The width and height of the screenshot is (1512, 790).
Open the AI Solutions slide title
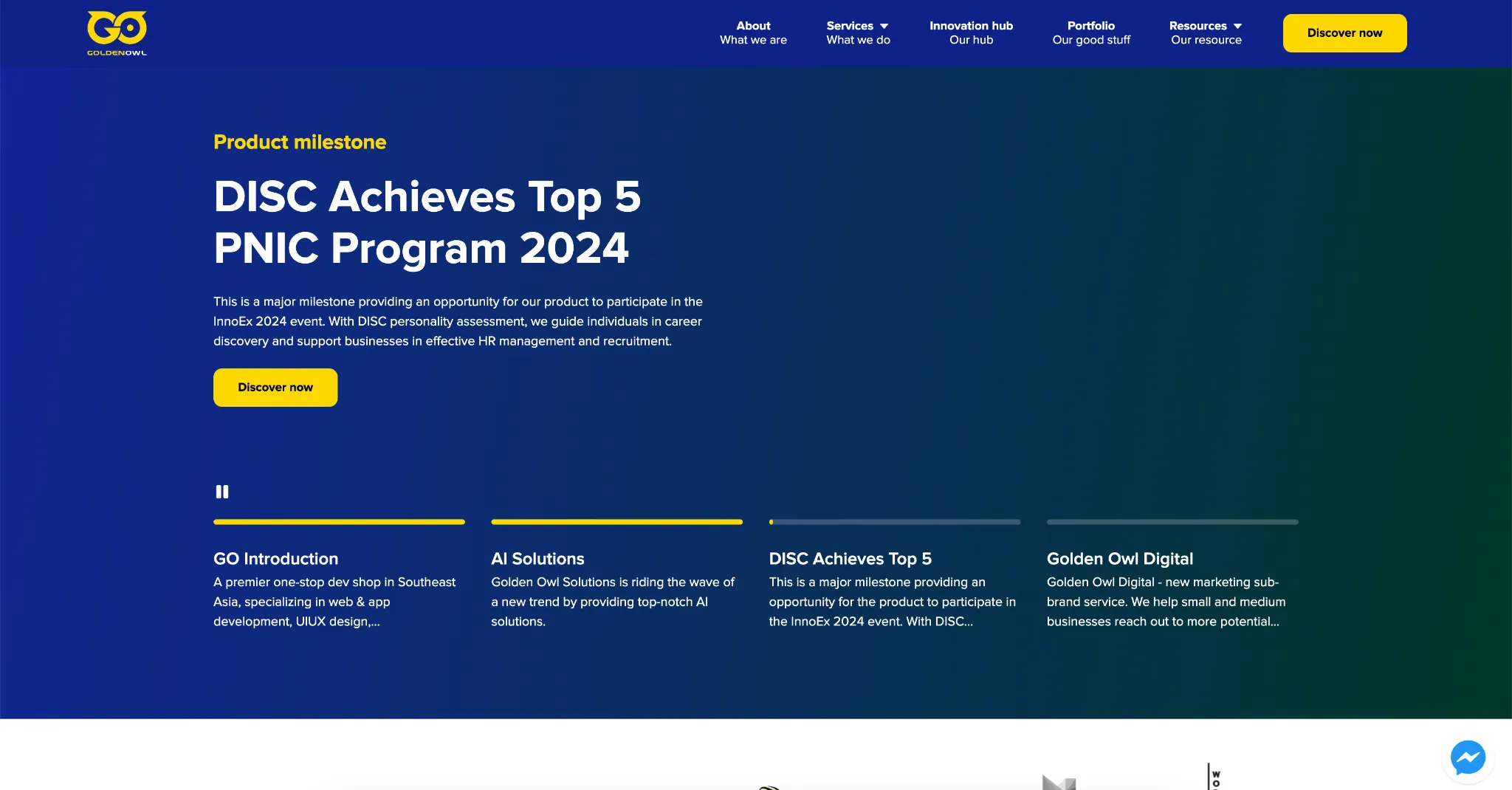click(x=537, y=559)
